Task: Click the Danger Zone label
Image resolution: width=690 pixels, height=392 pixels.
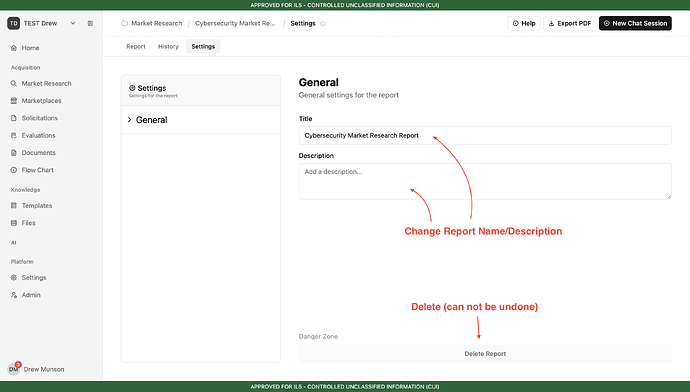Action: 318,337
